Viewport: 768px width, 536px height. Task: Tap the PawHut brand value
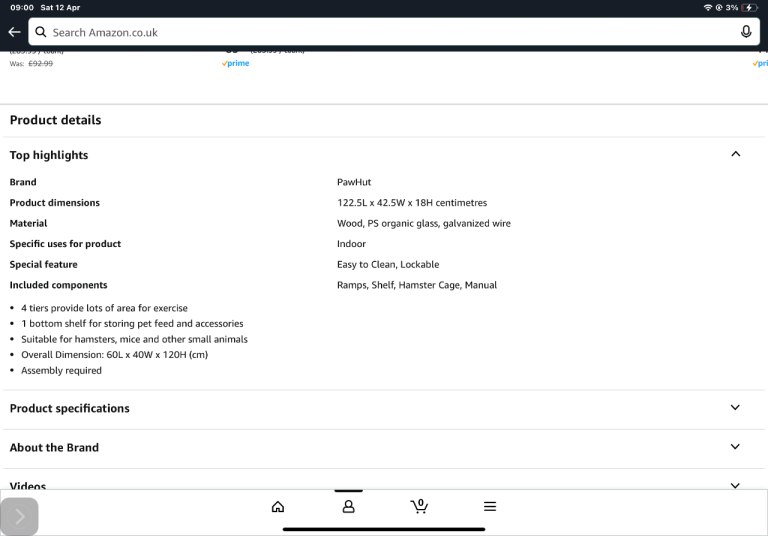354,182
